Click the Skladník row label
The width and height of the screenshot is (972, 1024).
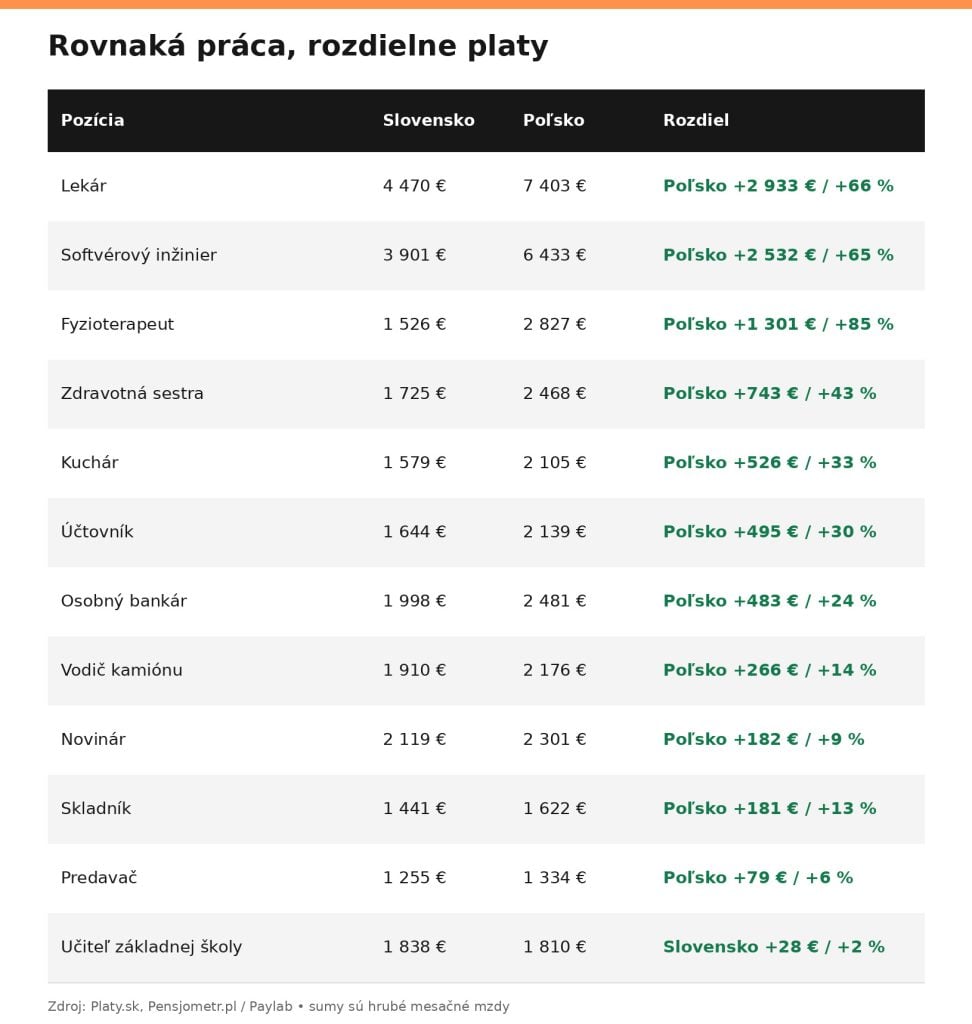pyautogui.click(x=96, y=808)
